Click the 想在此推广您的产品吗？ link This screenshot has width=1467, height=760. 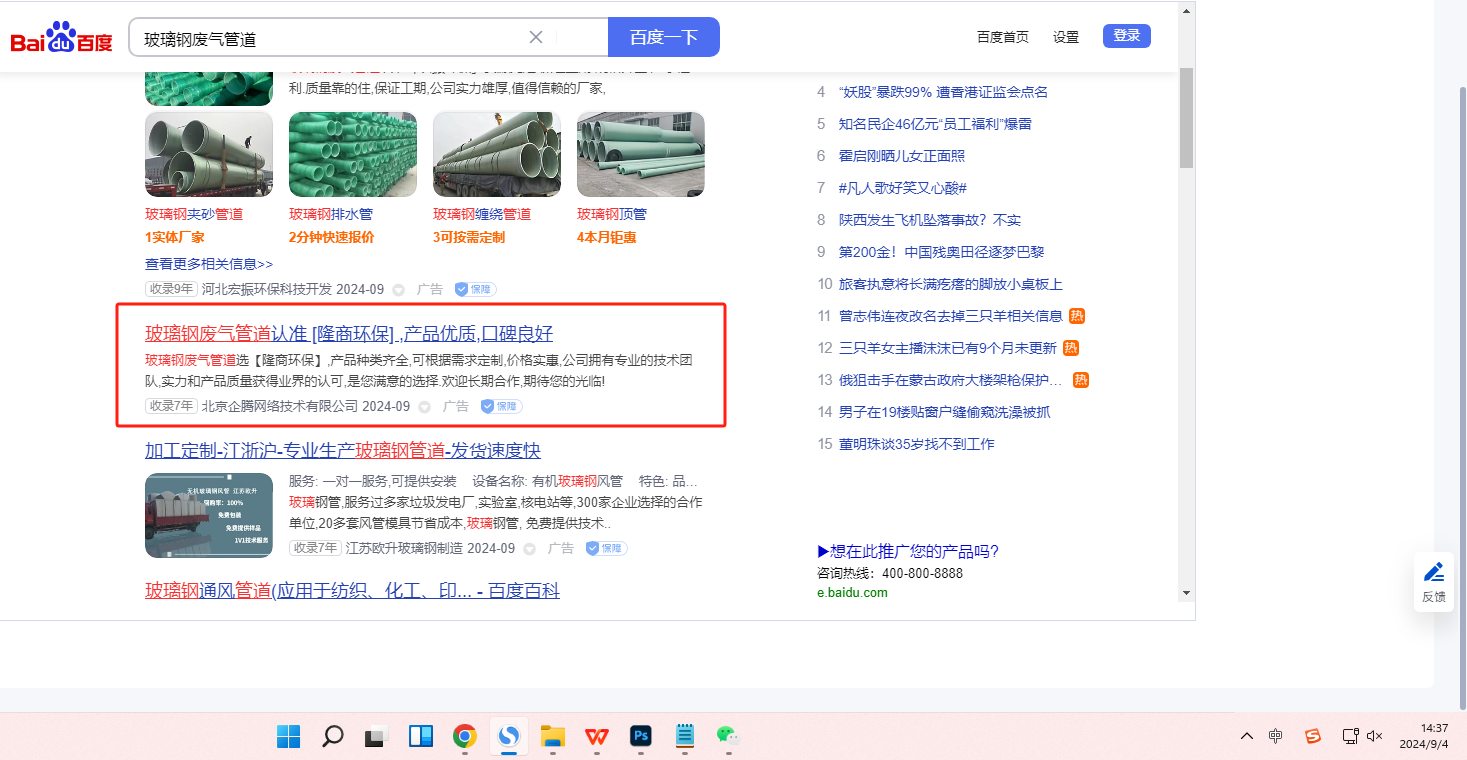[x=908, y=552]
